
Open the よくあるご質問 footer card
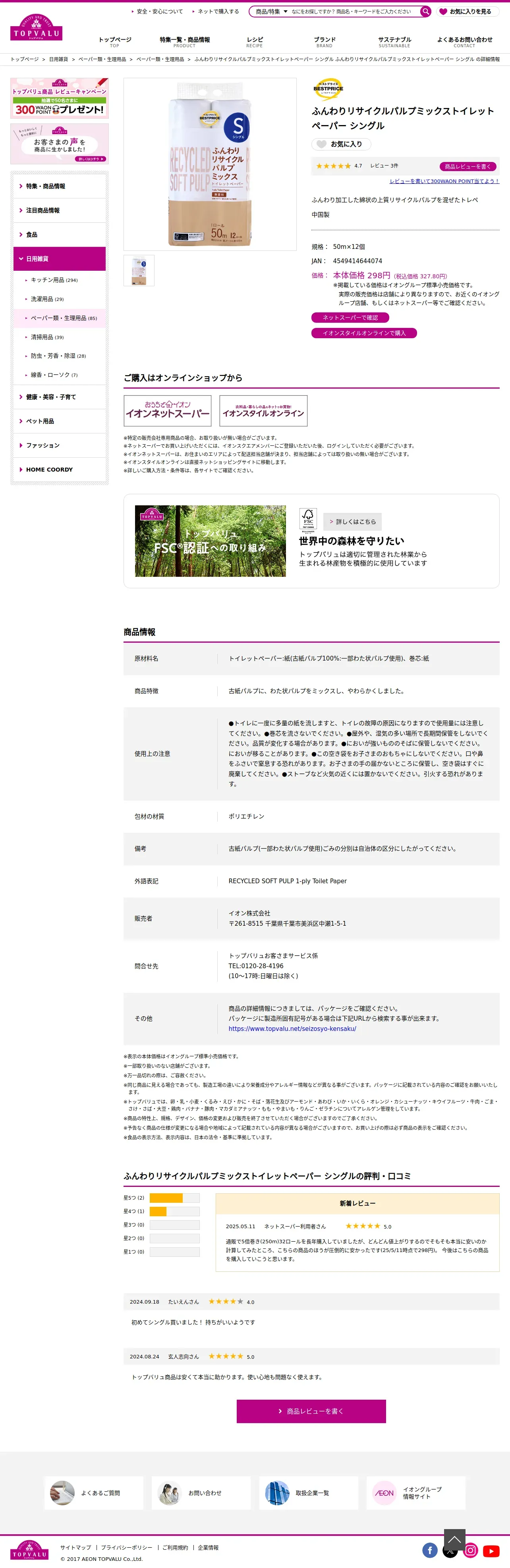[94, 1493]
